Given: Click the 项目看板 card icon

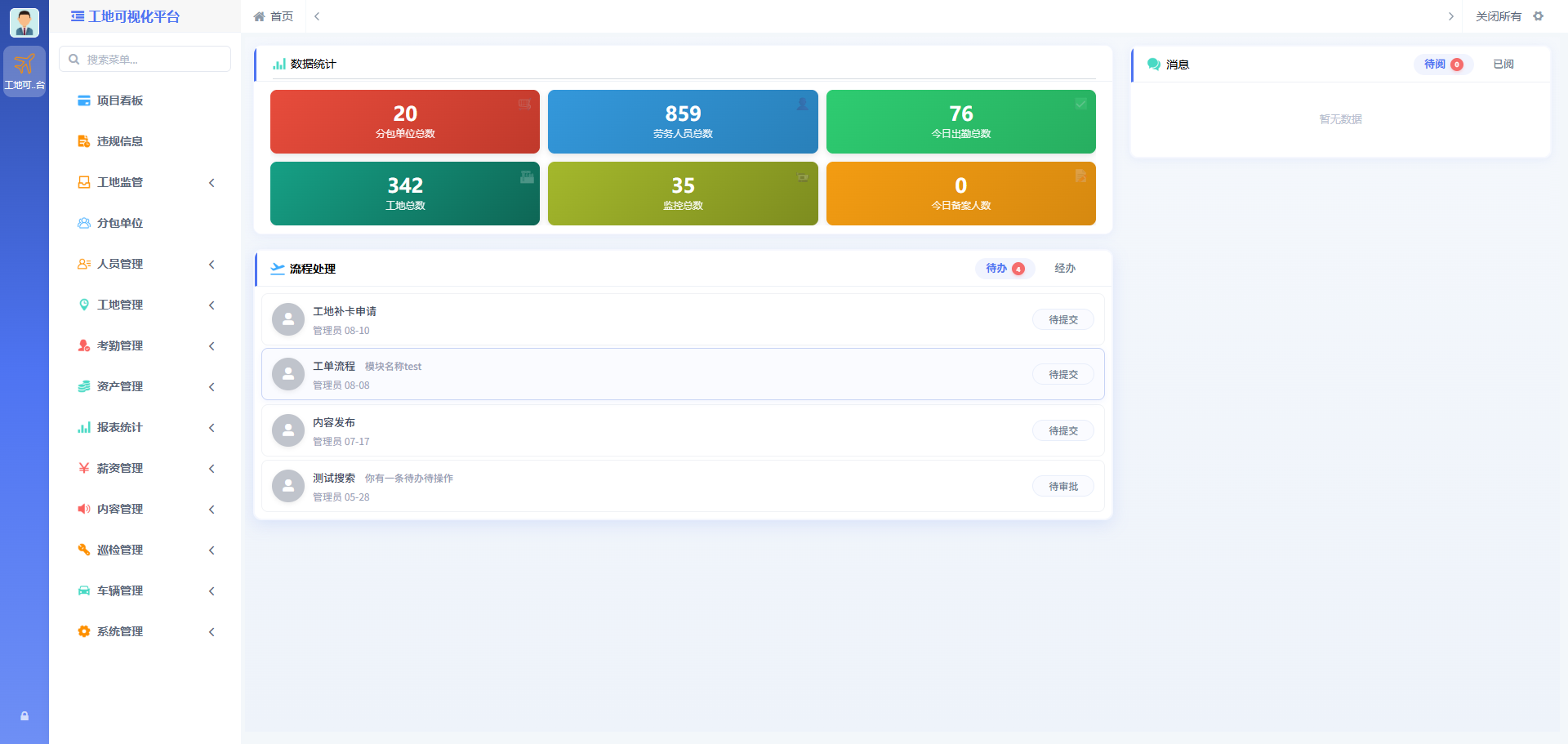Looking at the screenshot, I should (x=84, y=100).
